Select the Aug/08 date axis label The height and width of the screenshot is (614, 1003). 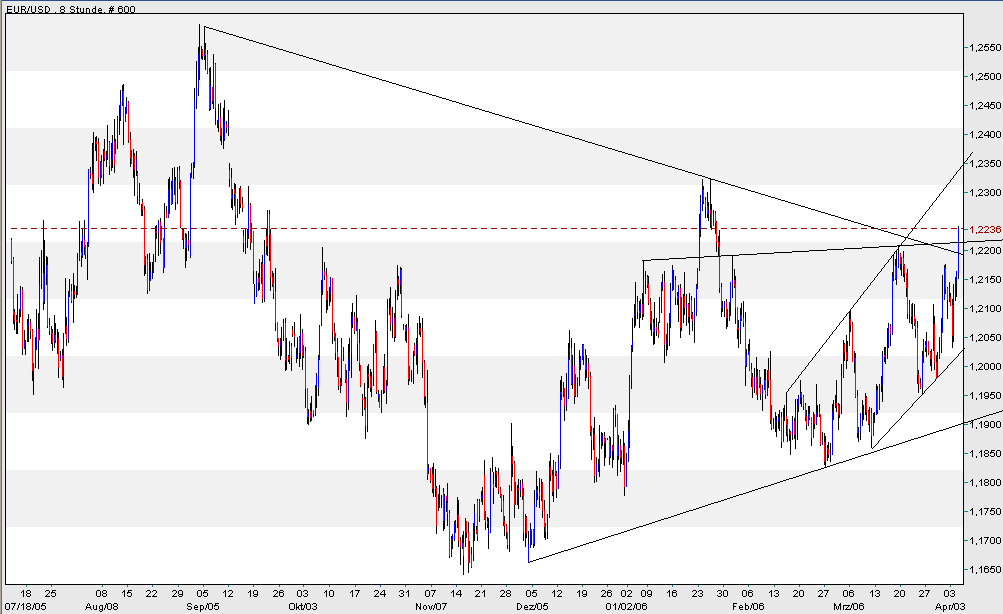point(100,605)
